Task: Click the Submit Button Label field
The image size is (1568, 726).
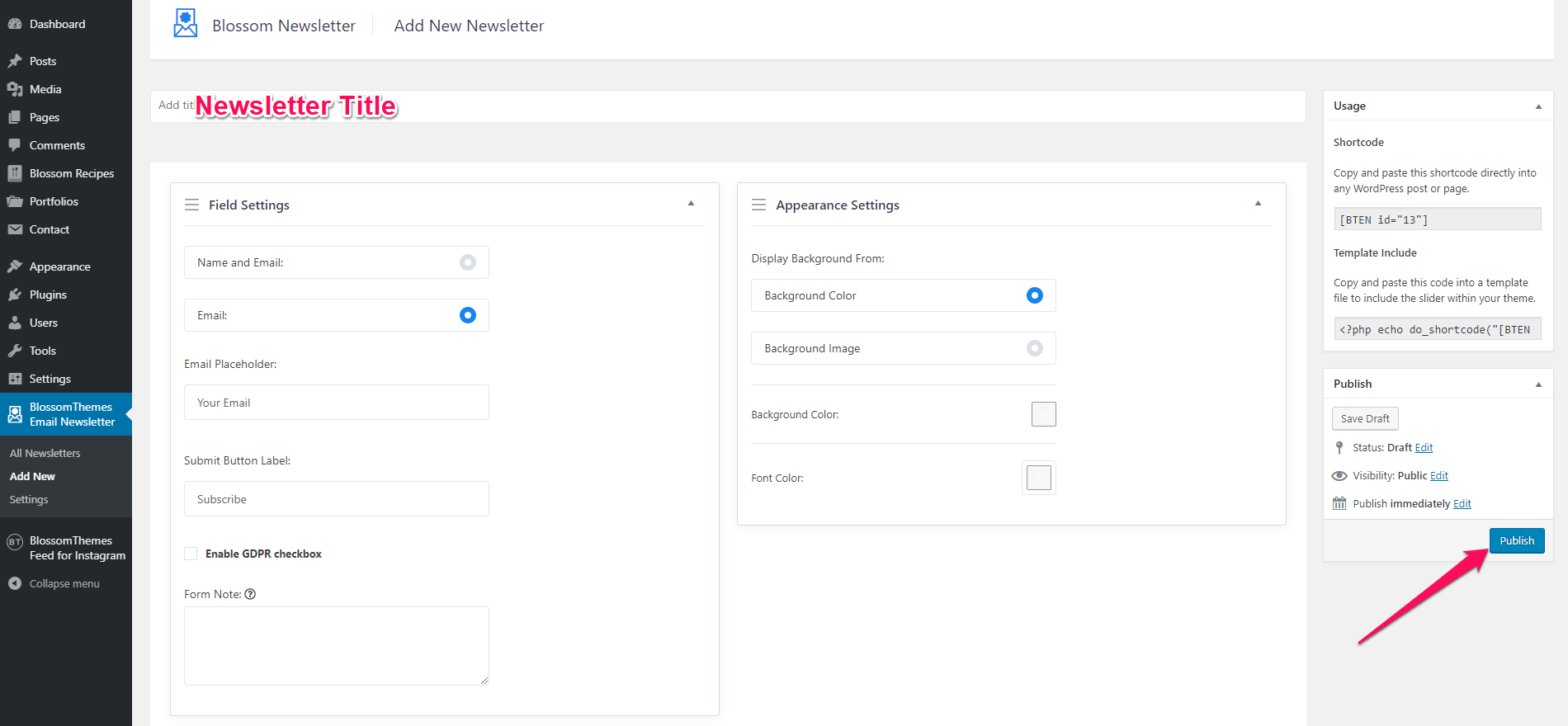Action: 337,499
